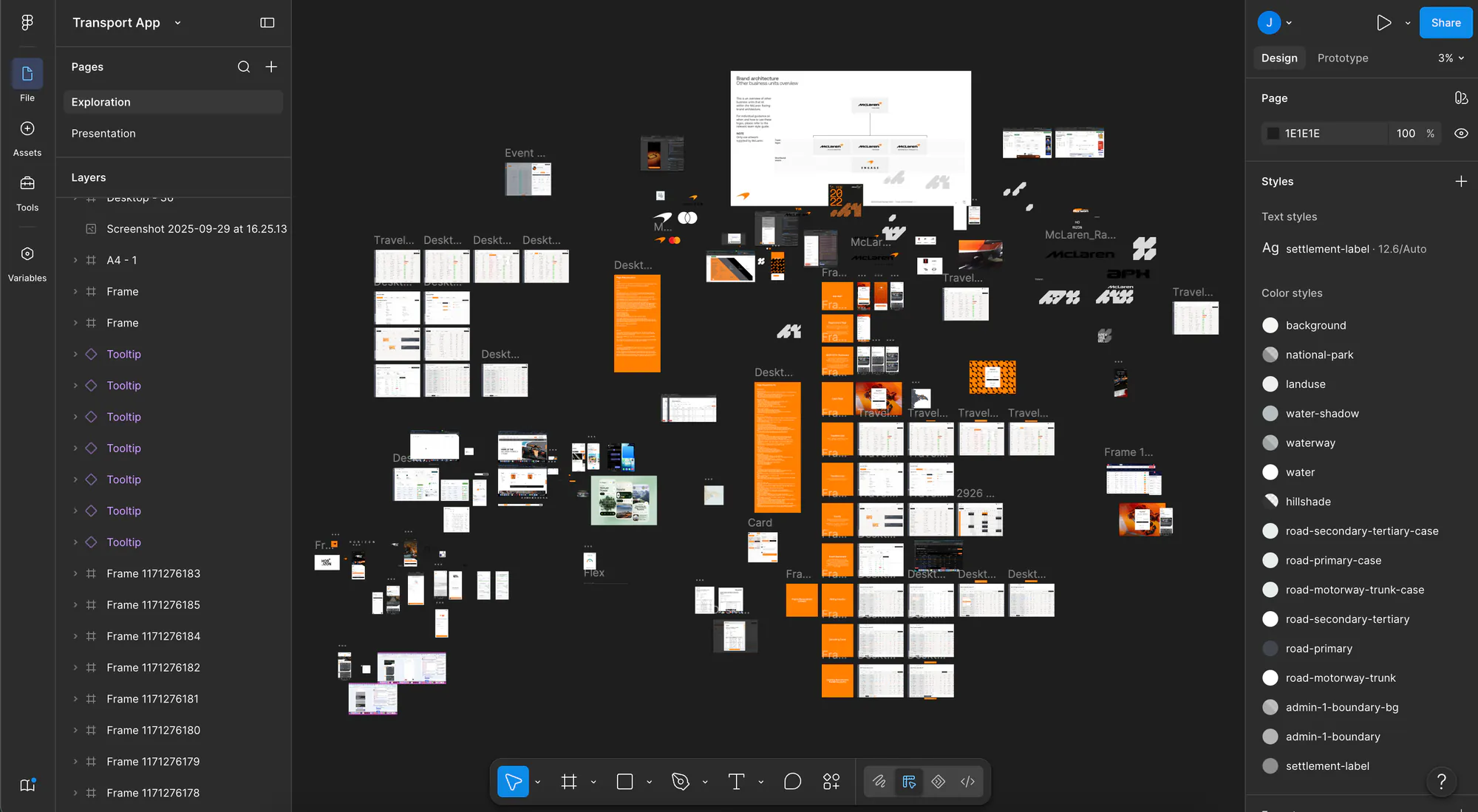Open the help question mark button
Image resolution: width=1478 pixels, height=812 pixels.
pyautogui.click(x=1441, y=782)
